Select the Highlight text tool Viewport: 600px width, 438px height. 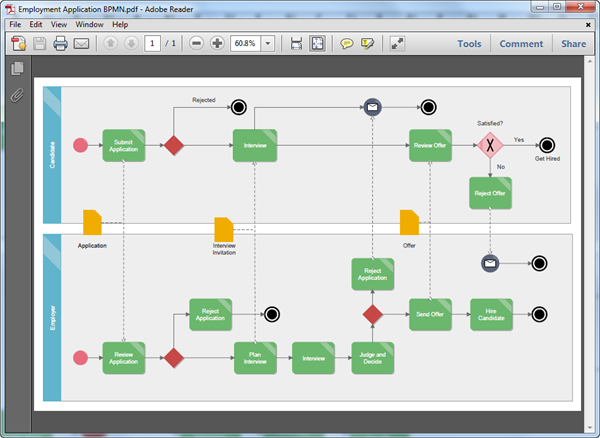click(368, 44)
